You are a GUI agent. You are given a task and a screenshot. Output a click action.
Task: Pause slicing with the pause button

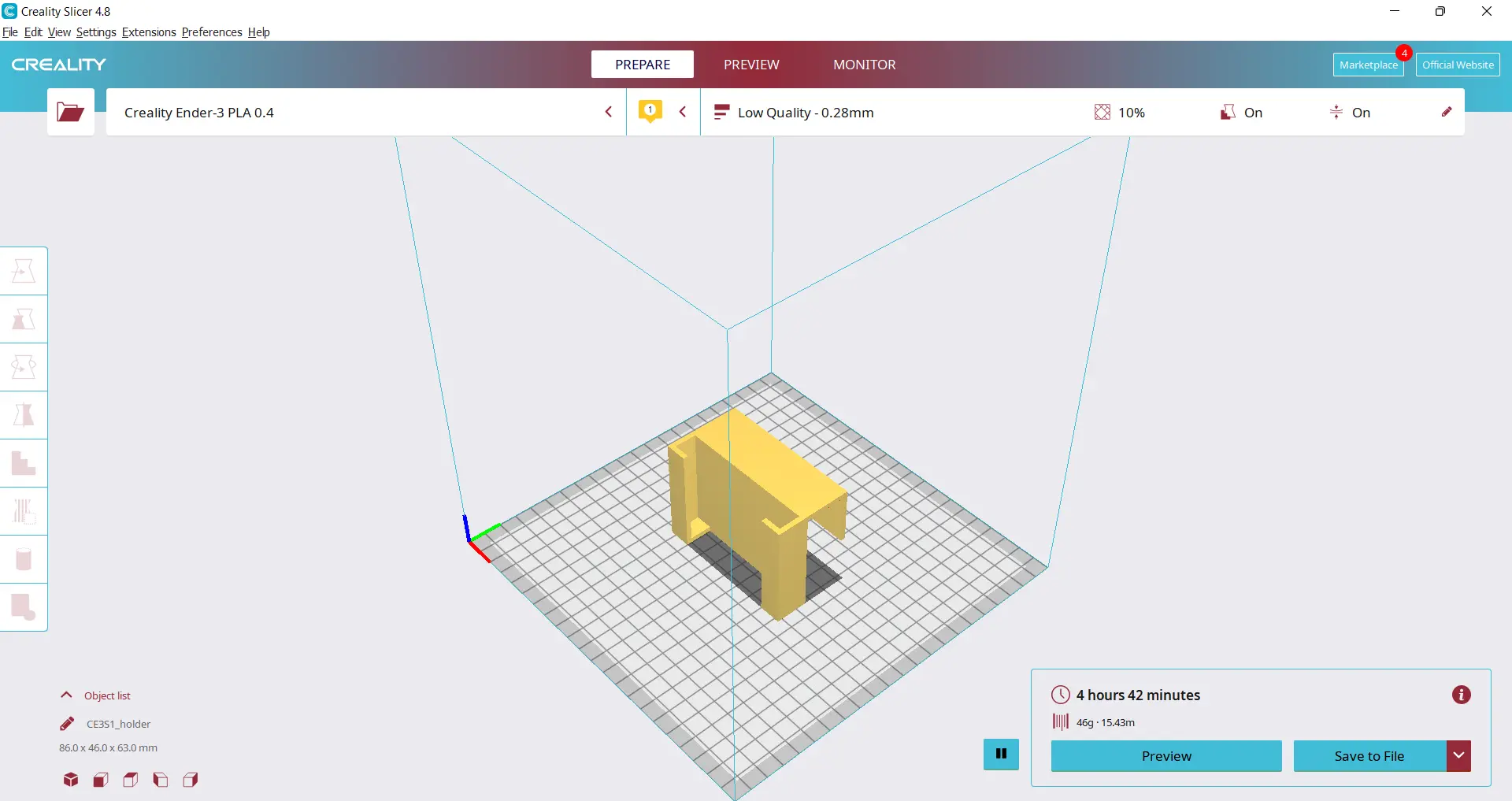click(1001, 754)
